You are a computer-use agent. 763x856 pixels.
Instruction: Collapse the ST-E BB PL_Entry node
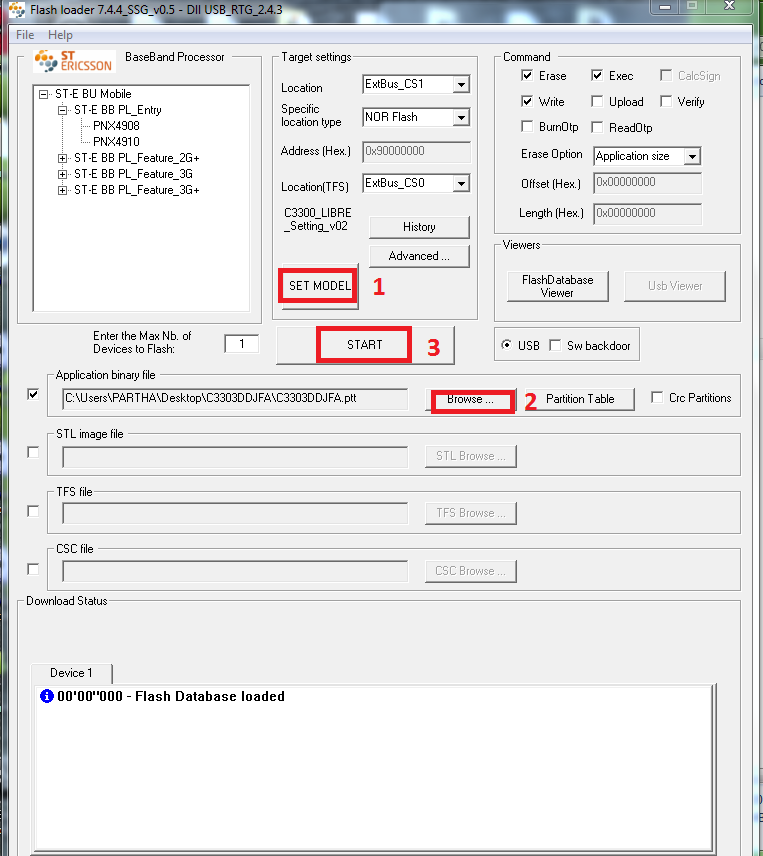(x=63, y=110)
